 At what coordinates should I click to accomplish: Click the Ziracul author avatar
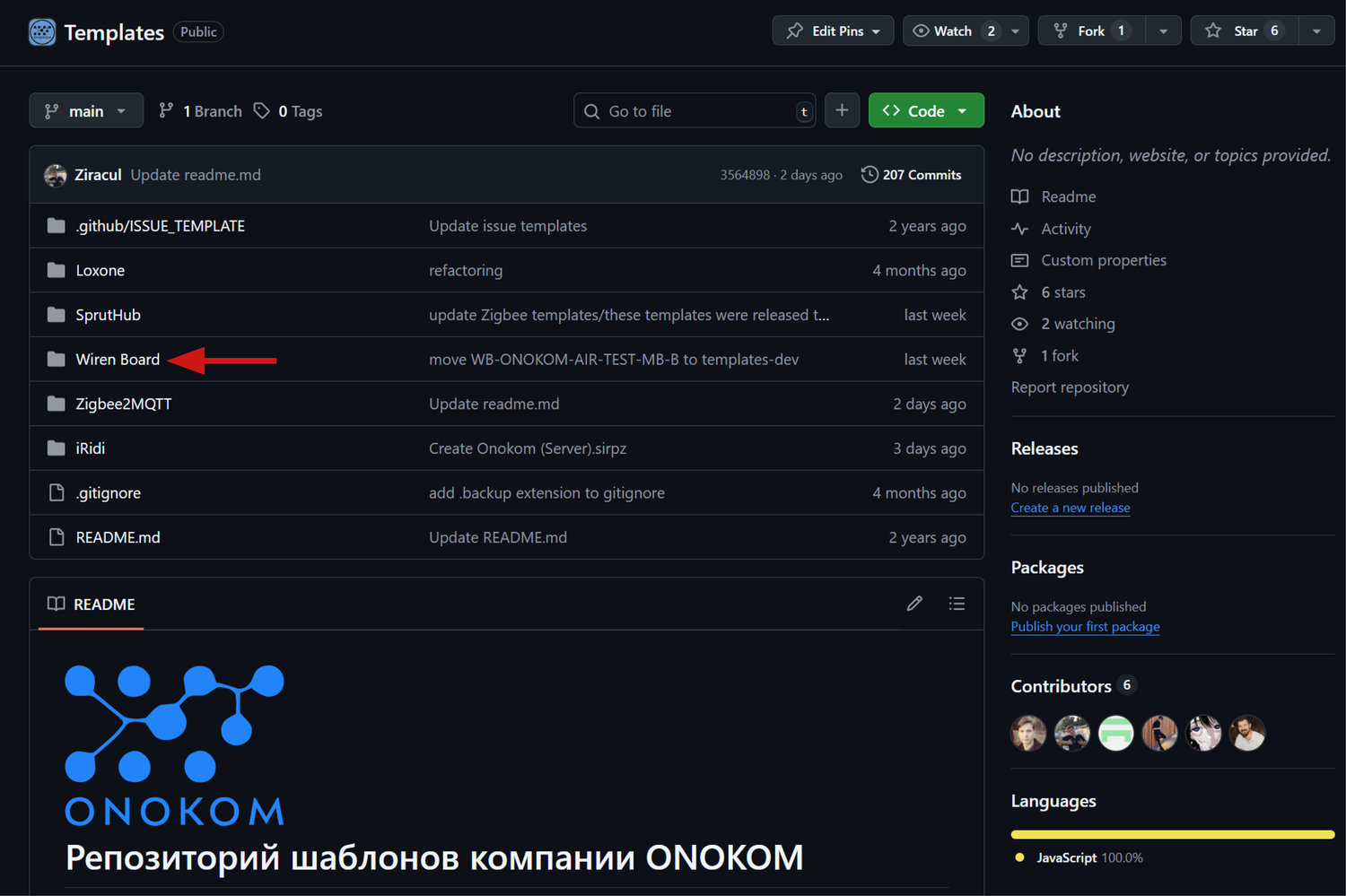point(56,175)
